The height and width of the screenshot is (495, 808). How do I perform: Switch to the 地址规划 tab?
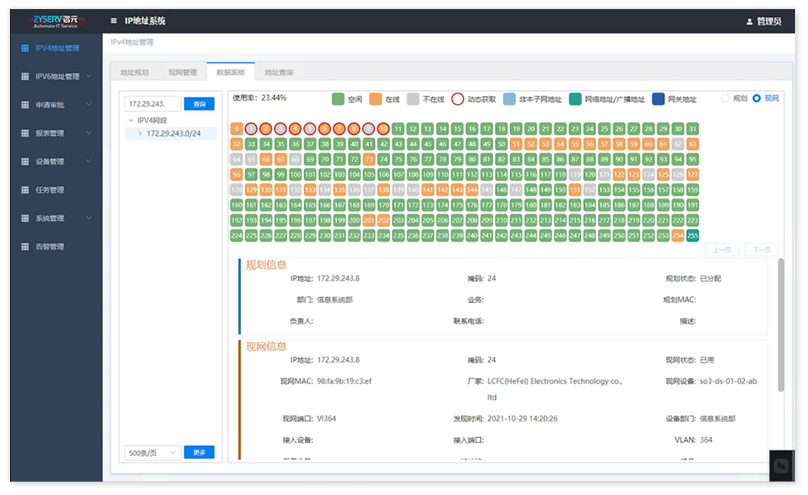135,73
